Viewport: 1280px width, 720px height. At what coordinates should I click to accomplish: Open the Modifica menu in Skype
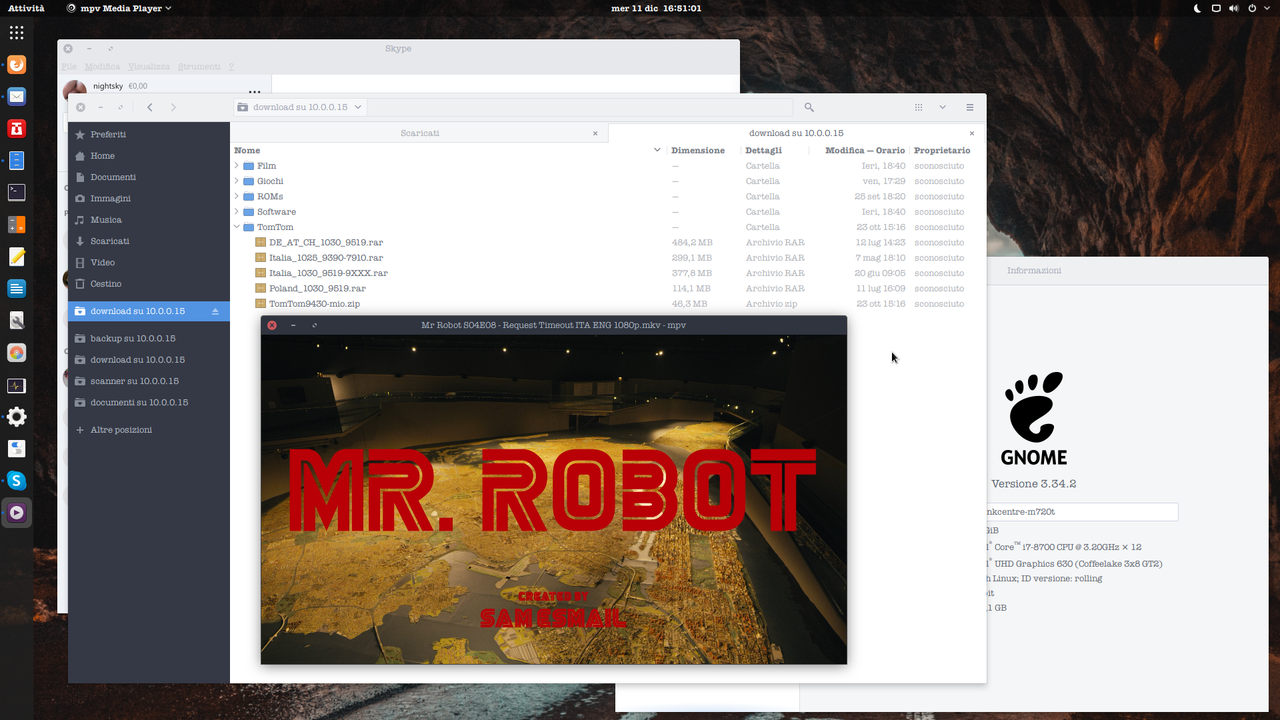click(x=102, y=67)
